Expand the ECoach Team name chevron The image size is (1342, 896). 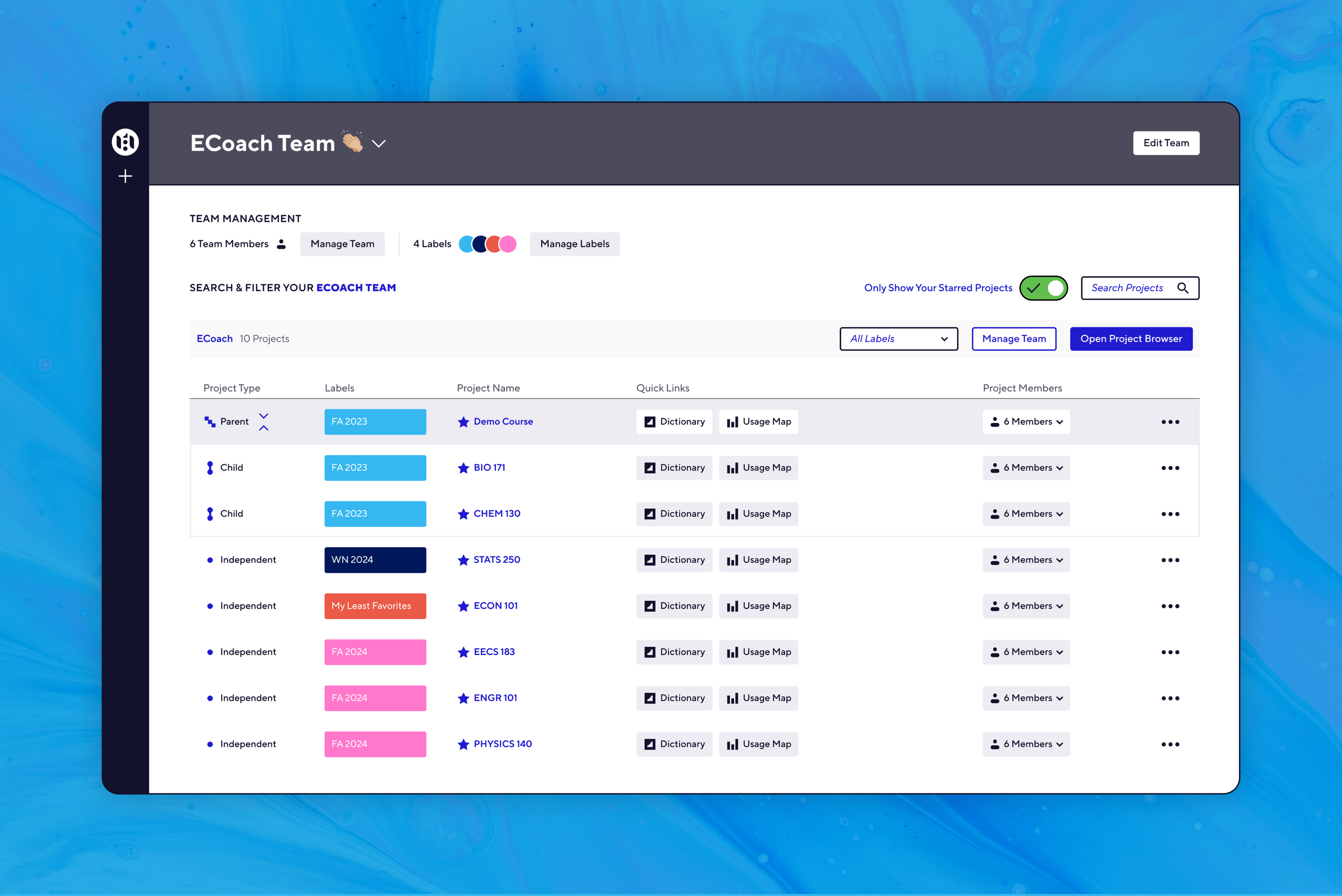[378, 143]
